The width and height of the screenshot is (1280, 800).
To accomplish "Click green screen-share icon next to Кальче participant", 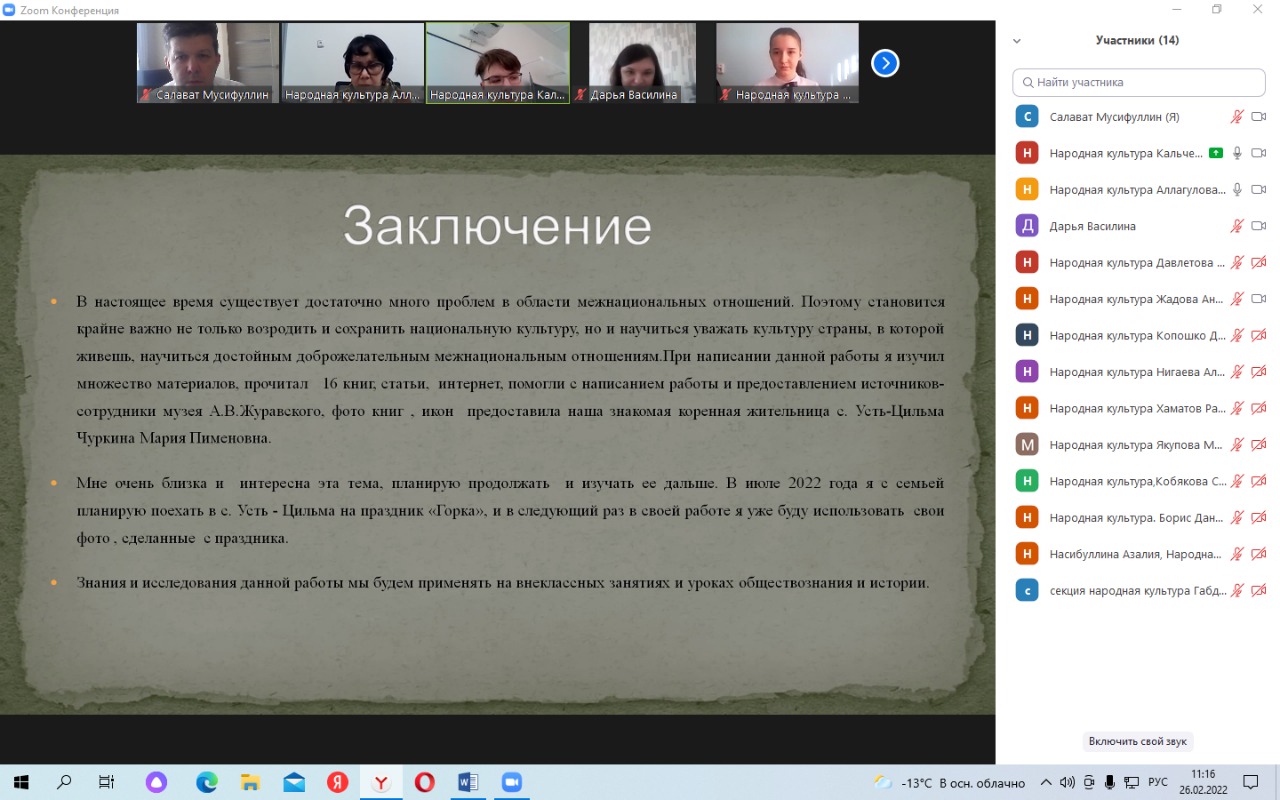I will (x=1215, y=153).
